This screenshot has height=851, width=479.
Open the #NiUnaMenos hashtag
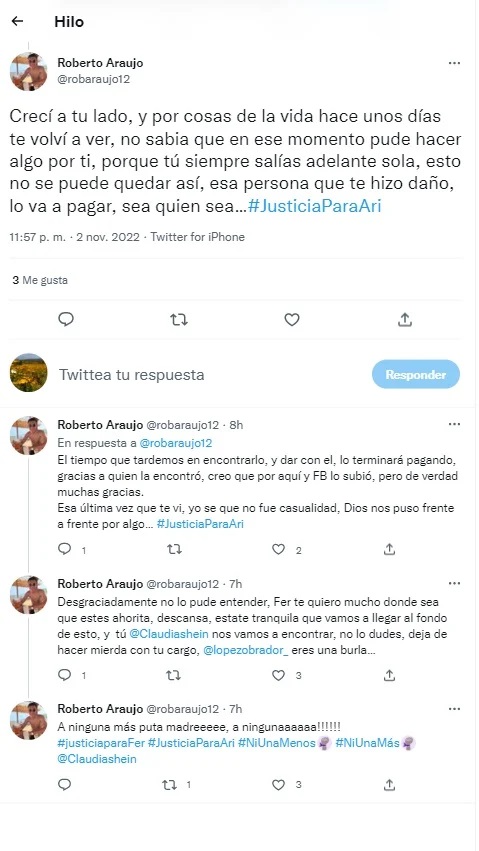(276, 743)
